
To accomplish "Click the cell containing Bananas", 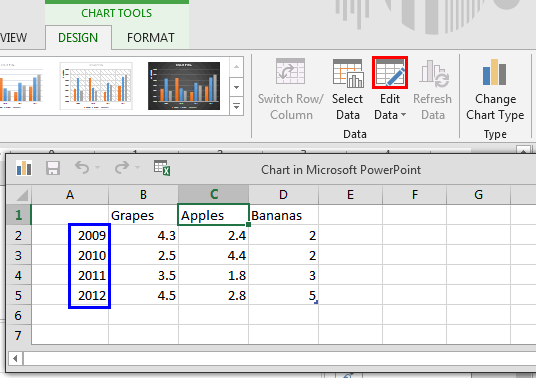I will pos(283,215).
